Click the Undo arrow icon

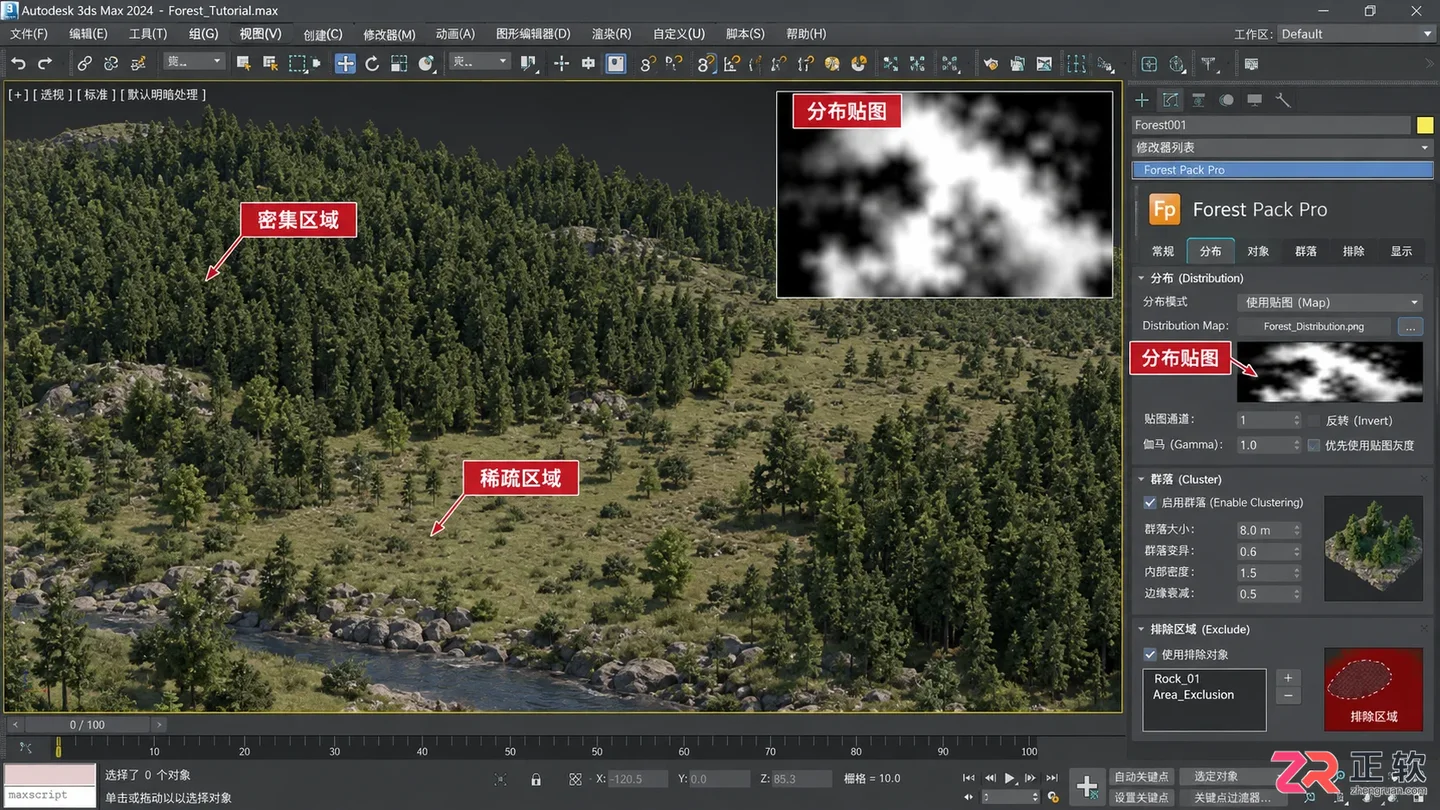(18, 63)
